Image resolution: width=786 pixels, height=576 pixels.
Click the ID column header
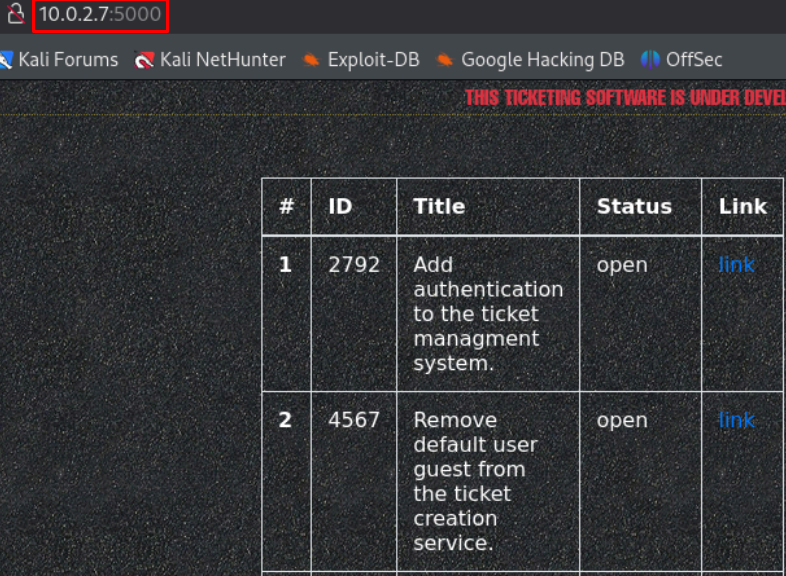coord(354,207)
